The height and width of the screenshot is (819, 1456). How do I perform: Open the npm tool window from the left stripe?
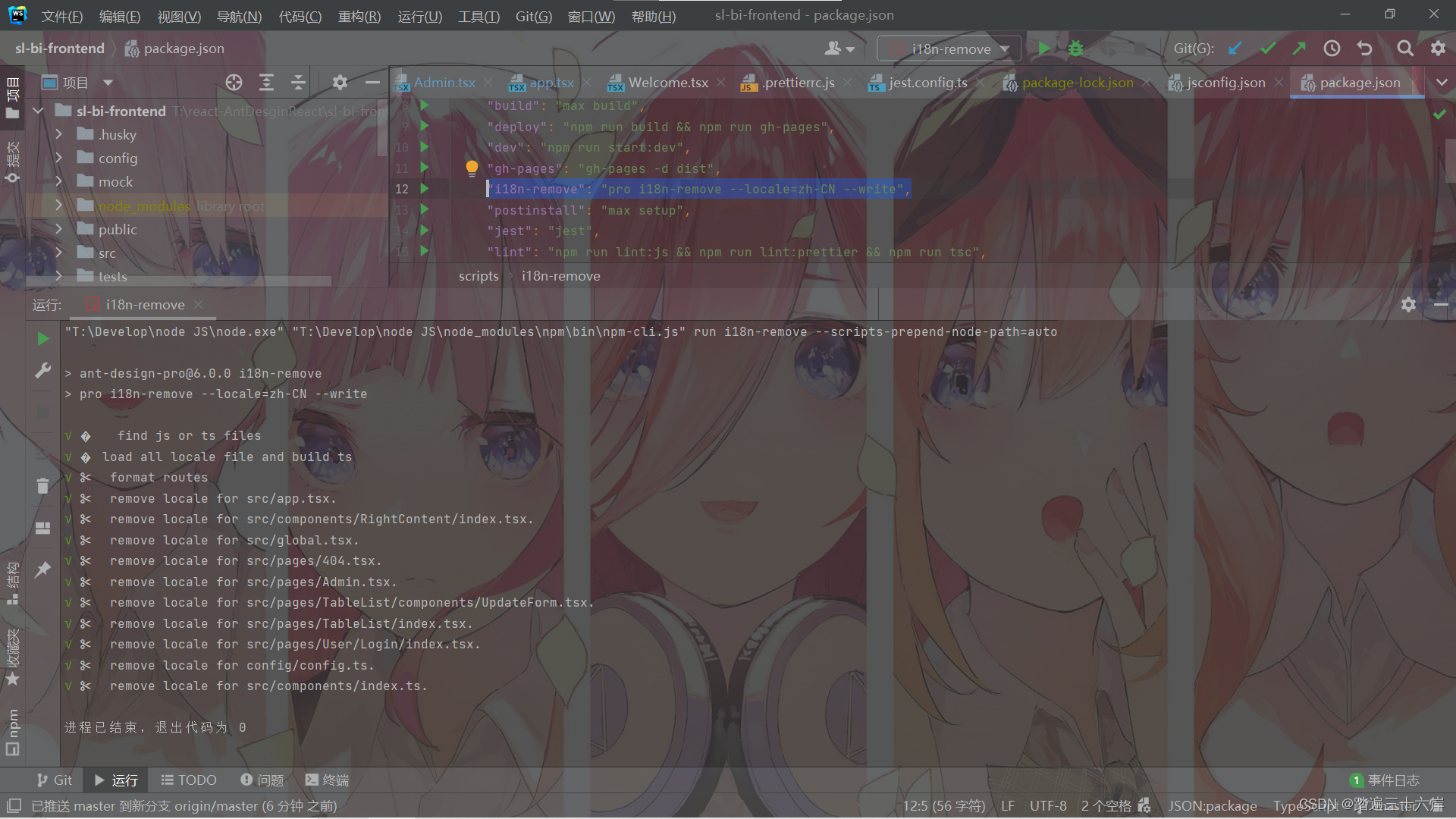(13, 733)
